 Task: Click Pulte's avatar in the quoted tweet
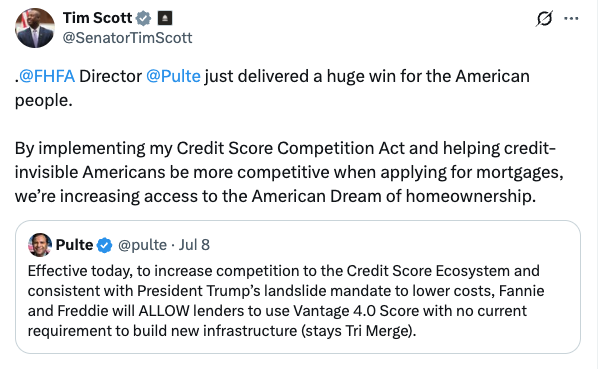pyautogui.click(x=40, y=245)
